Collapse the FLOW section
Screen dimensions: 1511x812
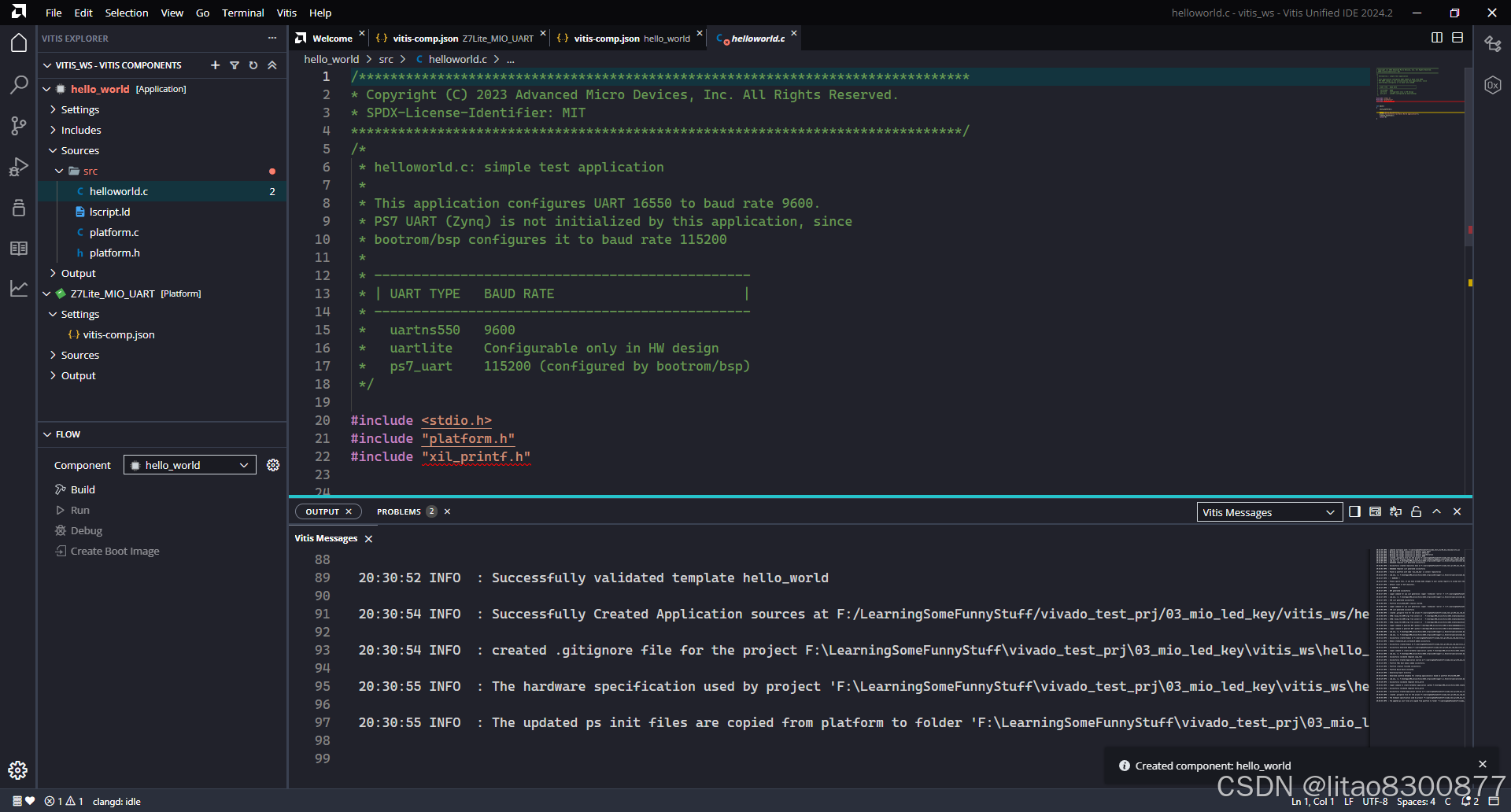pyautogui.click(x=47, y=434)
